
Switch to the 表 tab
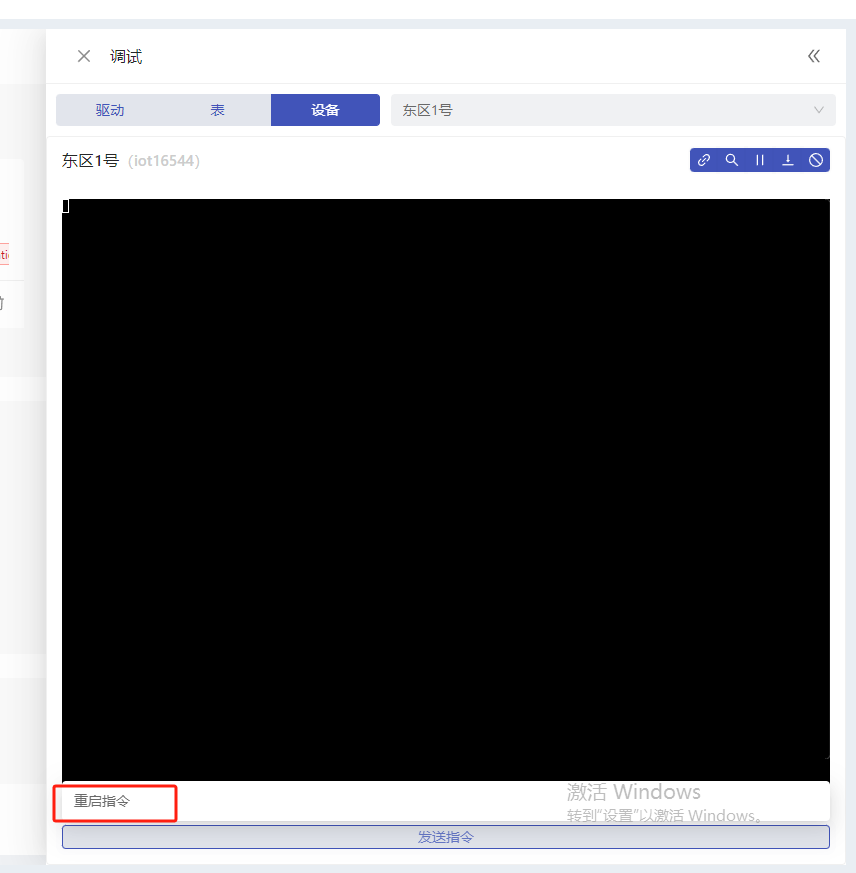(x=217, y=110)
